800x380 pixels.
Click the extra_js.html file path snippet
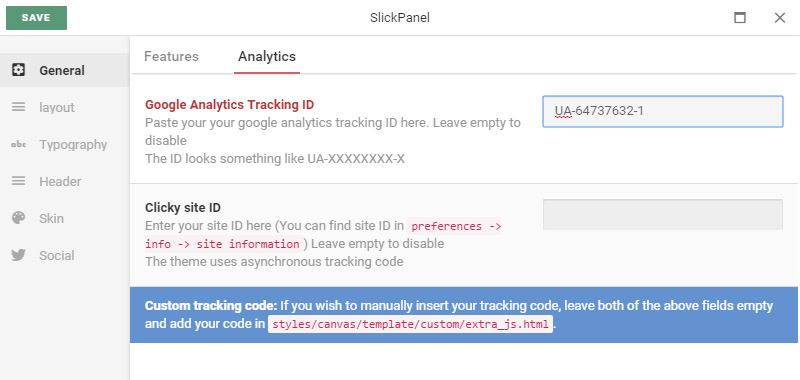pos(411,324)
